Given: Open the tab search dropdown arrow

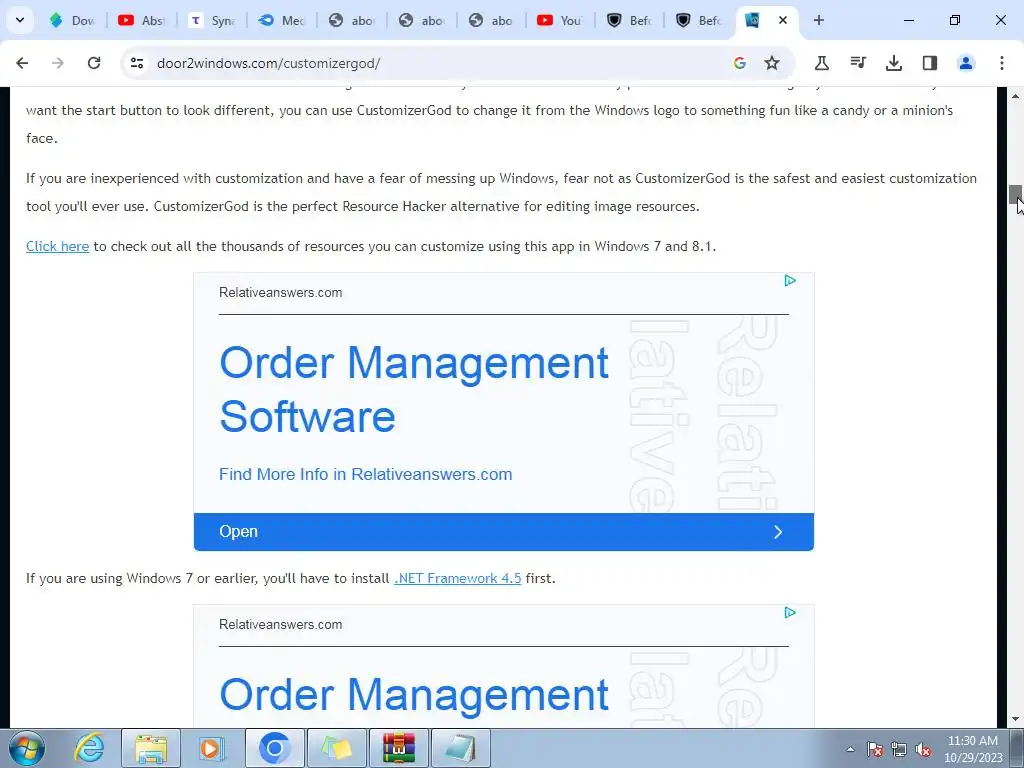Looking at the screenshot, I should pos(20,20).
